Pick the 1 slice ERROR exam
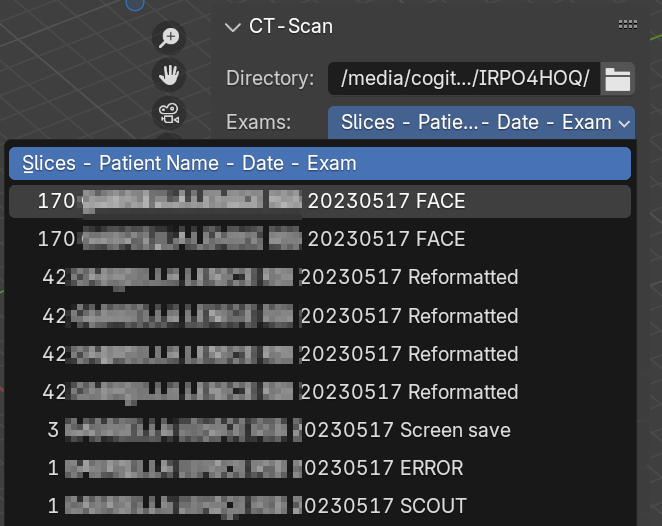The image size is (662, 526). [x=320, y=468]
